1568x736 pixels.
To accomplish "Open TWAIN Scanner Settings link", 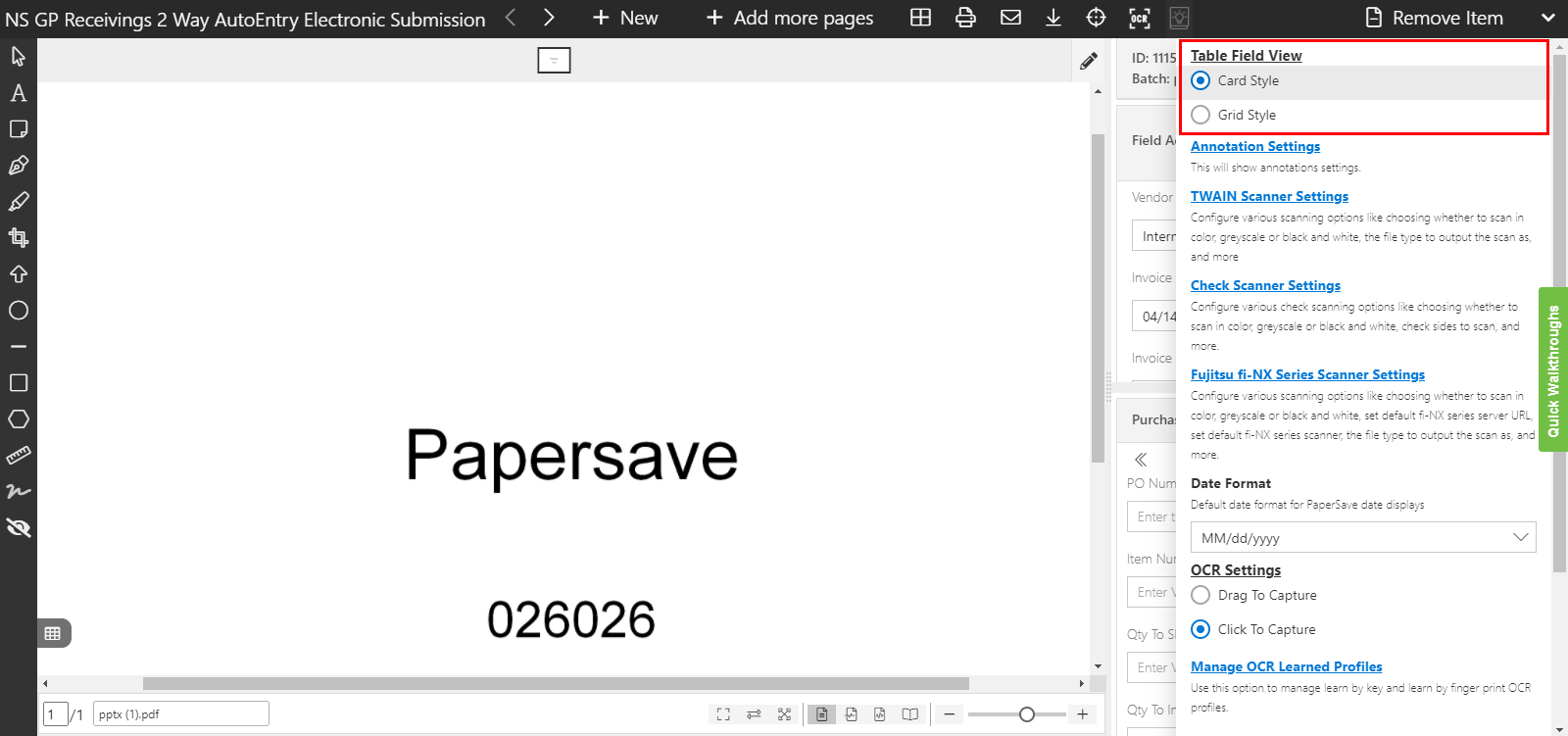I will (1269, 196).
